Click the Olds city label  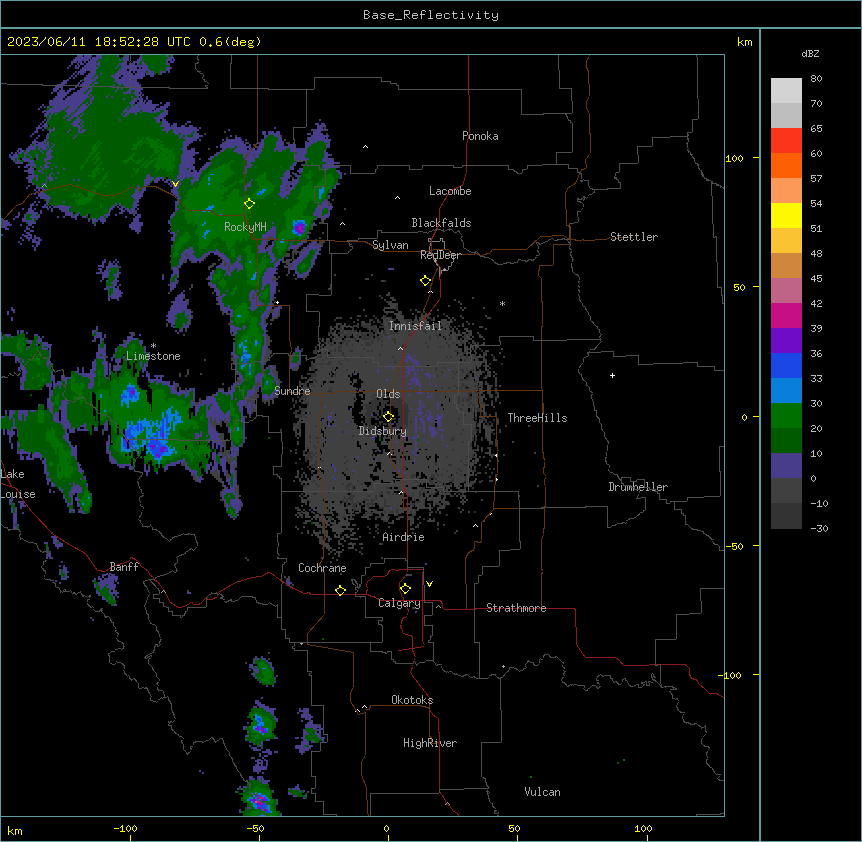tap(388, 394)
